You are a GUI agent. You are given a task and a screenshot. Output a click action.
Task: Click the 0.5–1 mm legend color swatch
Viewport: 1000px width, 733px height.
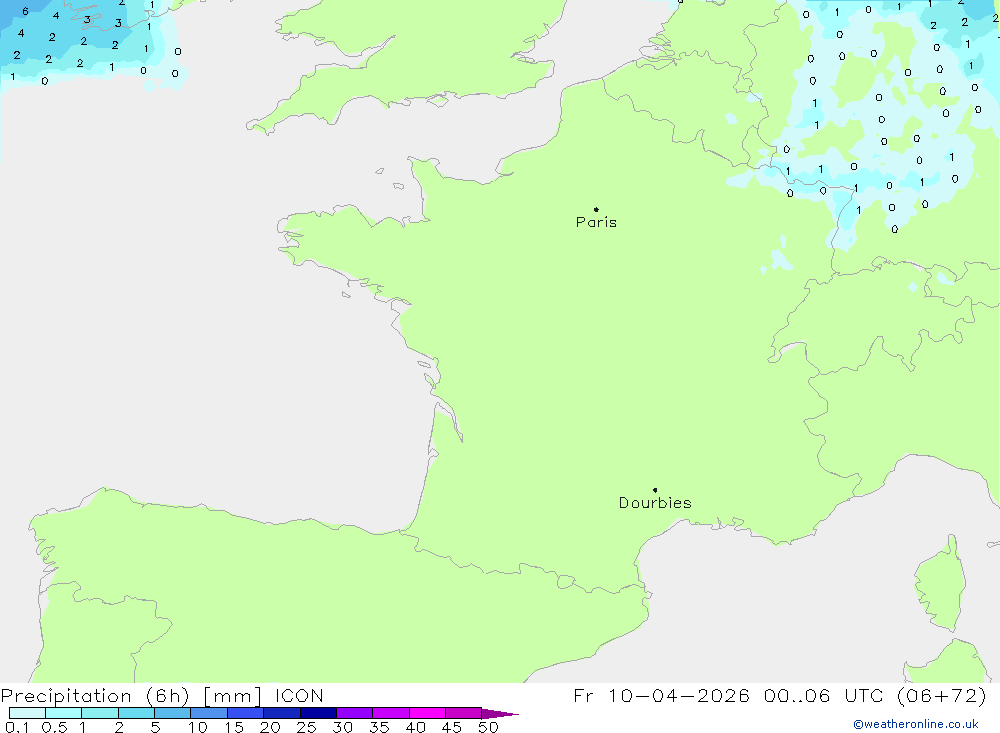click(x=64, y=713)
